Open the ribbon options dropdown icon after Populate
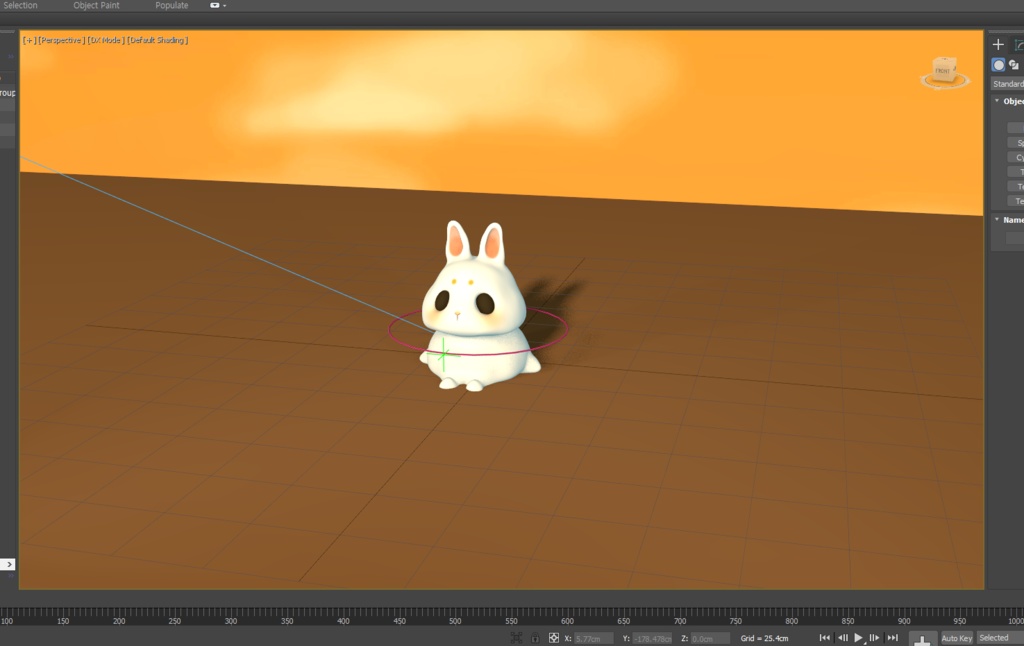 point(217,5)
